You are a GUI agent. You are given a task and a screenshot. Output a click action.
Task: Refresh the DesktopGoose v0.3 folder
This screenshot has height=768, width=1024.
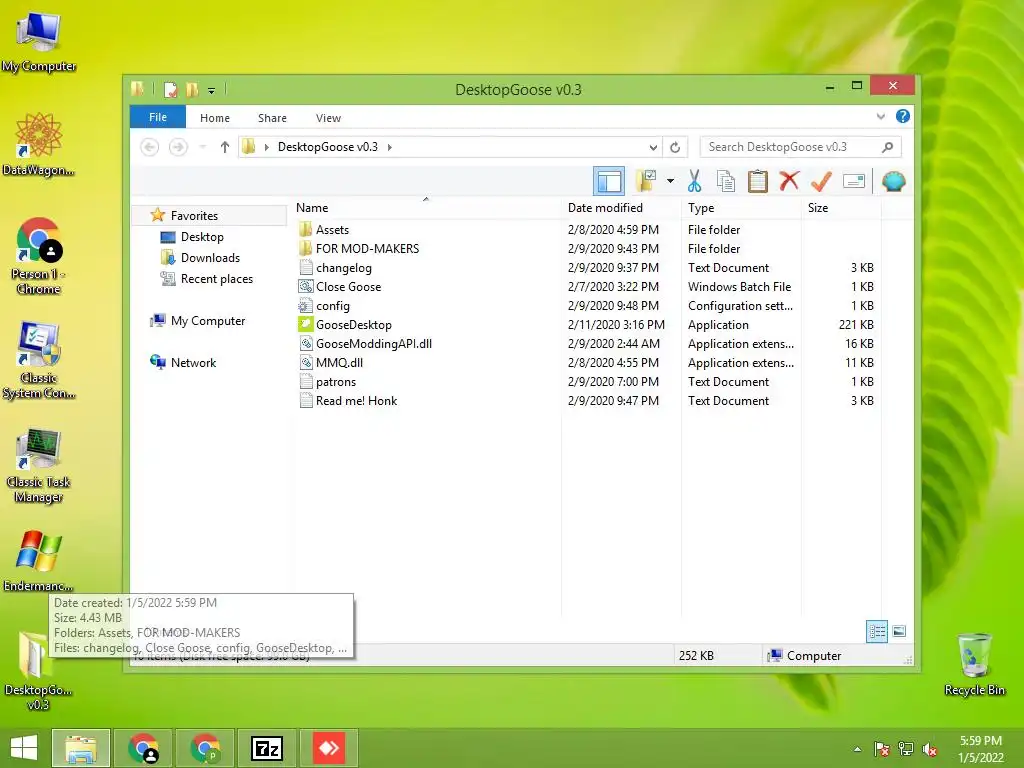[x=675, y=147]
